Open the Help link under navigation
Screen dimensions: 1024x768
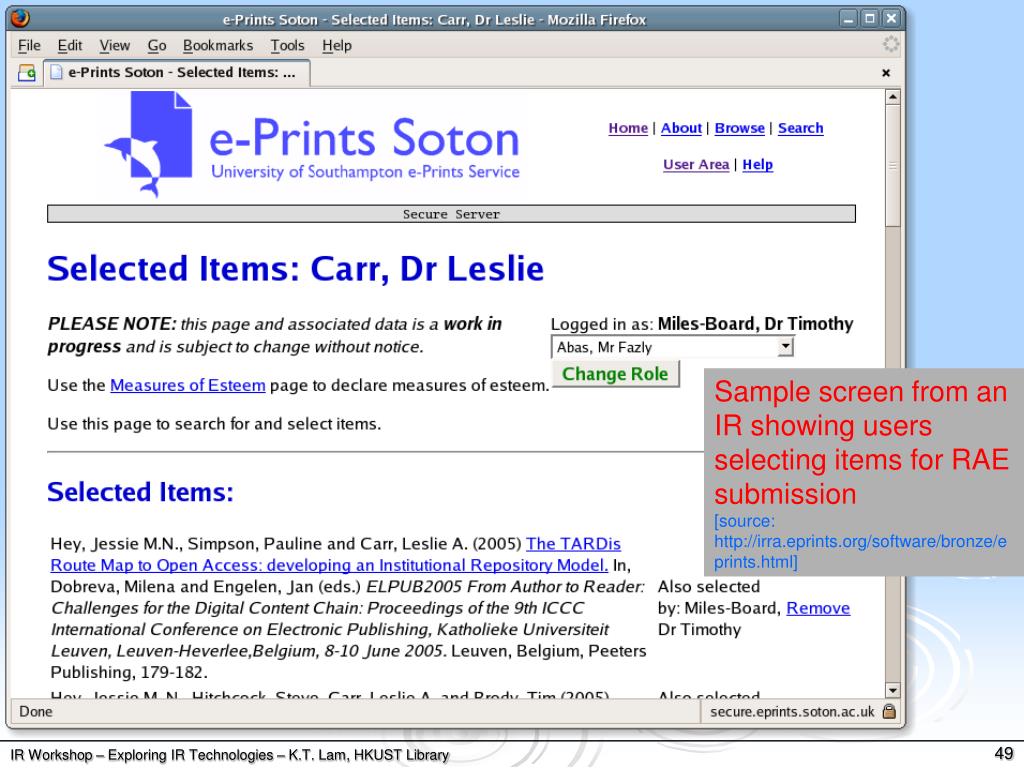point(758,165)
